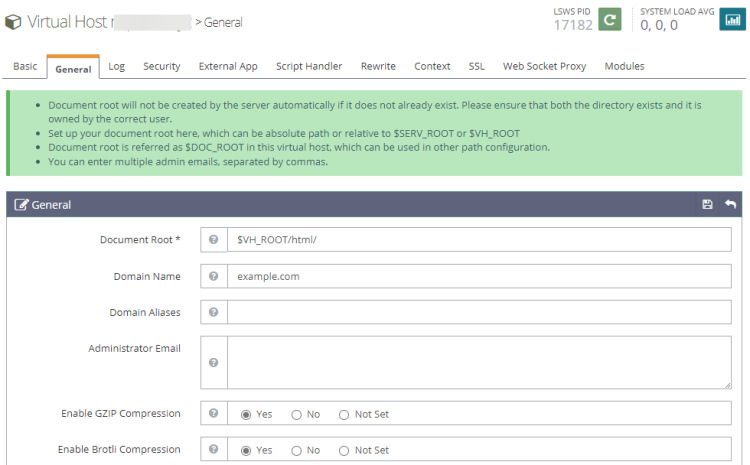Switch to the Rewrite tab
This screenshot has width=750, height=465.
point(378,66)
